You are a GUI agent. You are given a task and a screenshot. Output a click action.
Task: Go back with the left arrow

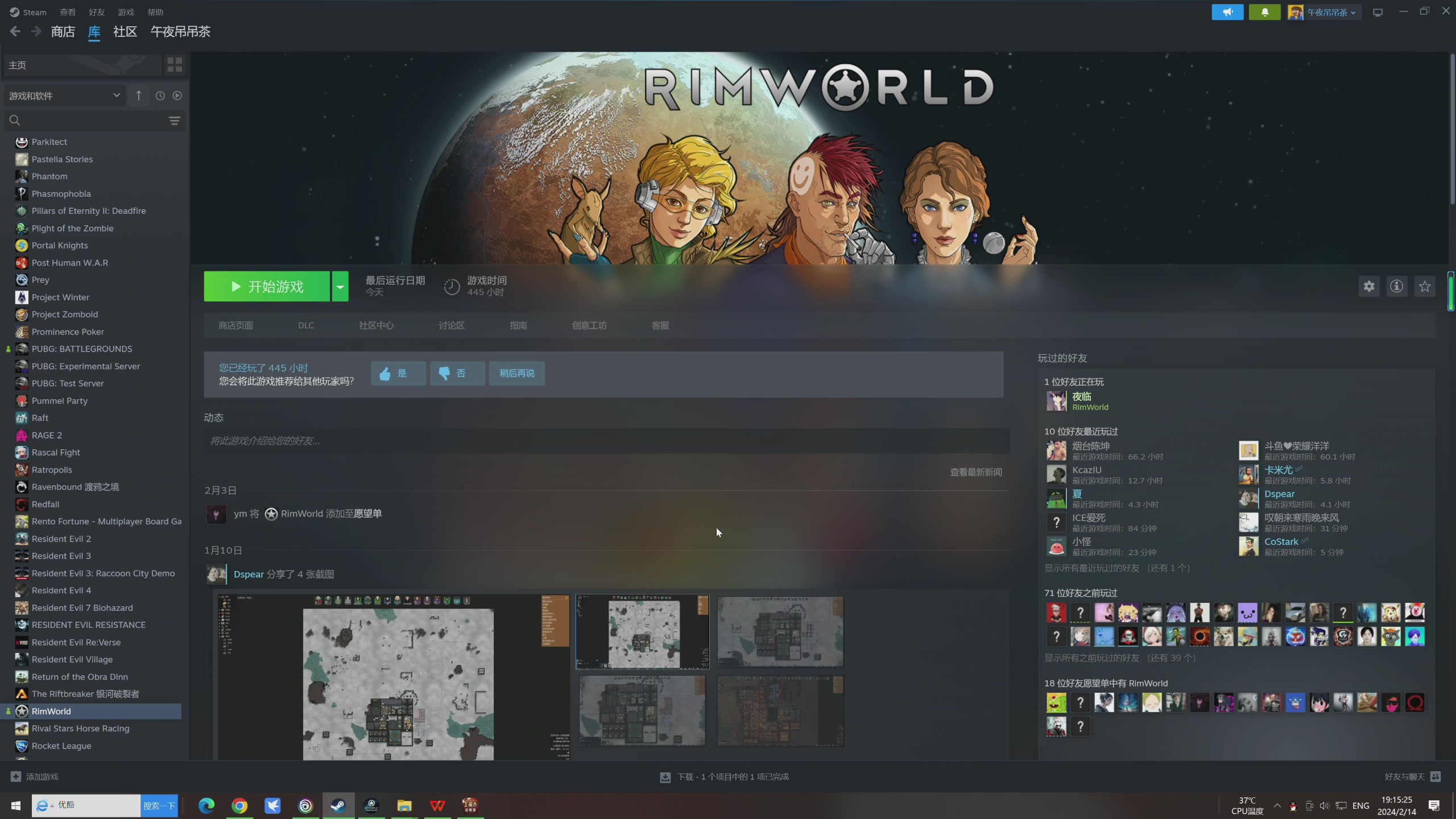[15, 32]
